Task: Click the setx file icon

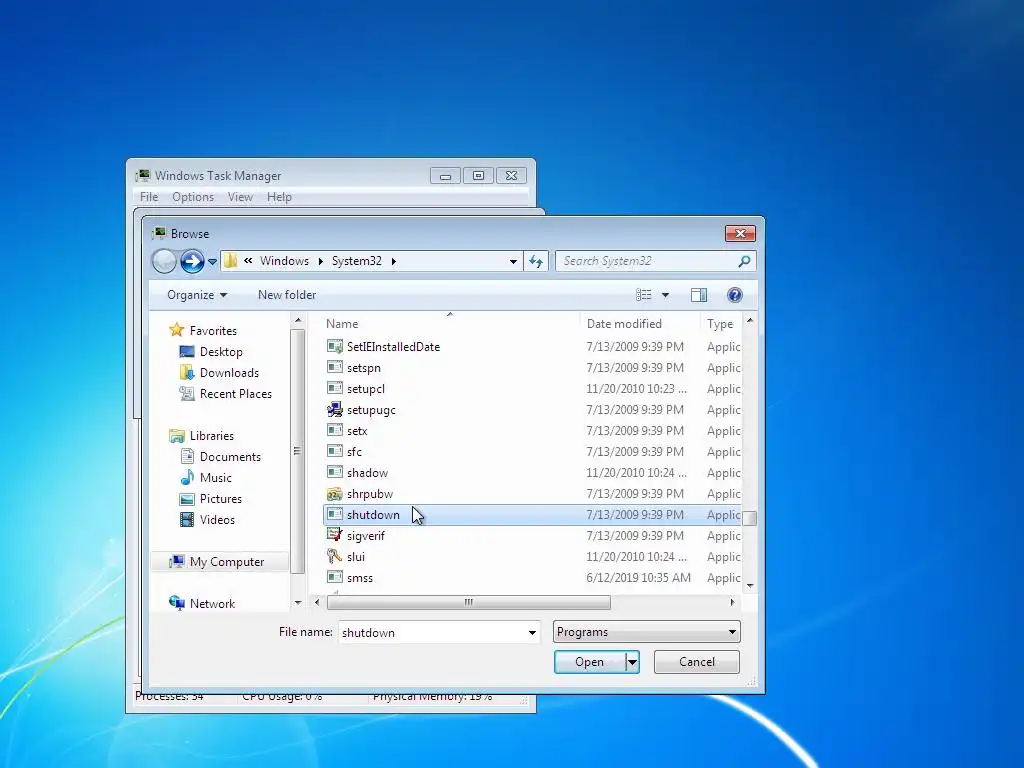Action: pos(334,430)
